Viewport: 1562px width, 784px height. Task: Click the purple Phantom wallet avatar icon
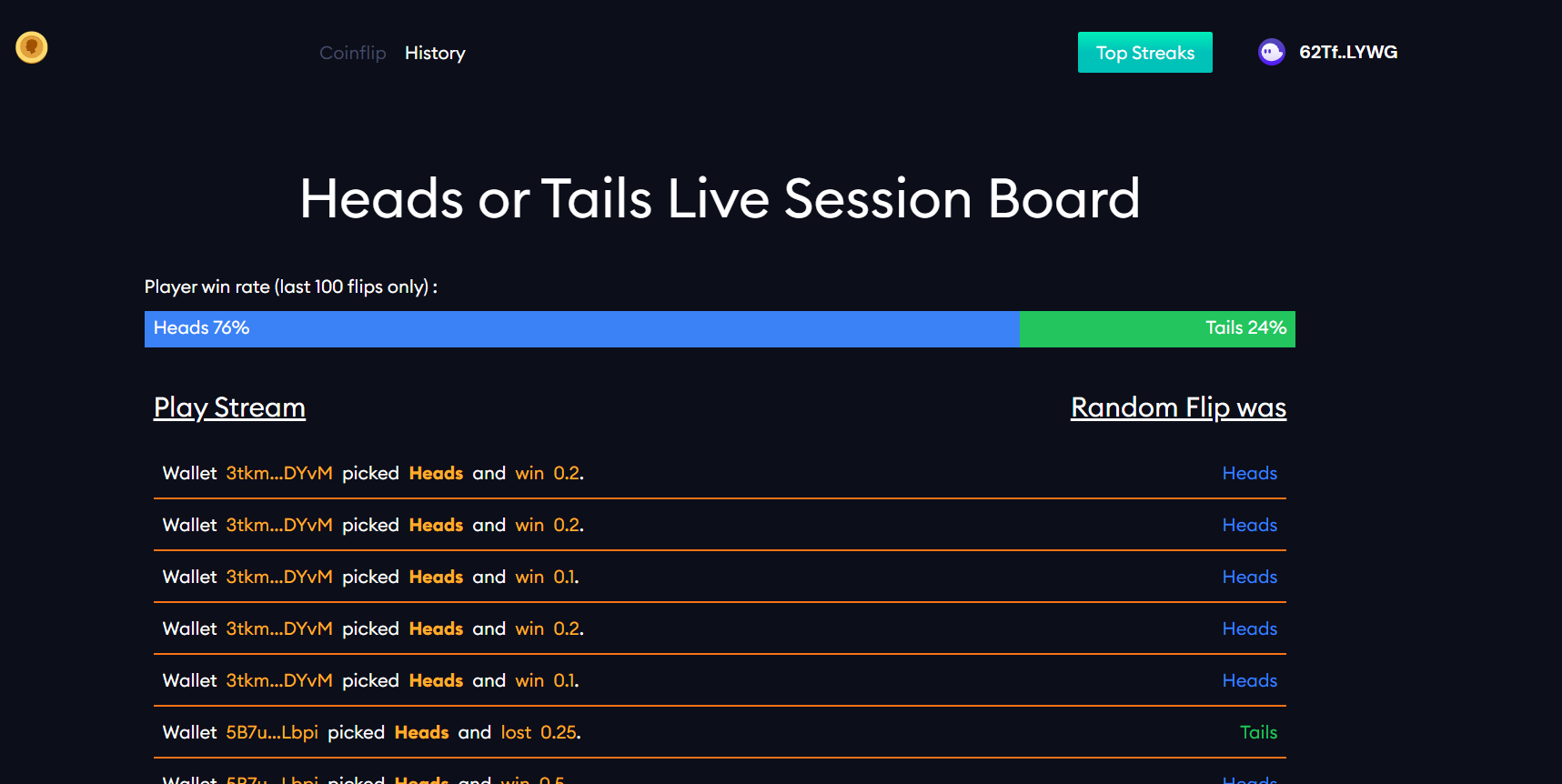1271,52
